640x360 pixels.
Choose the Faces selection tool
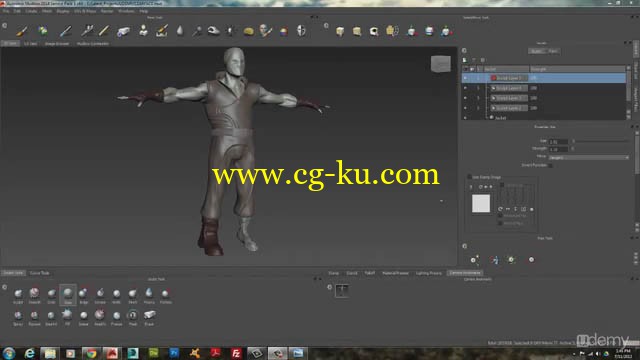(x=340, y=31)
